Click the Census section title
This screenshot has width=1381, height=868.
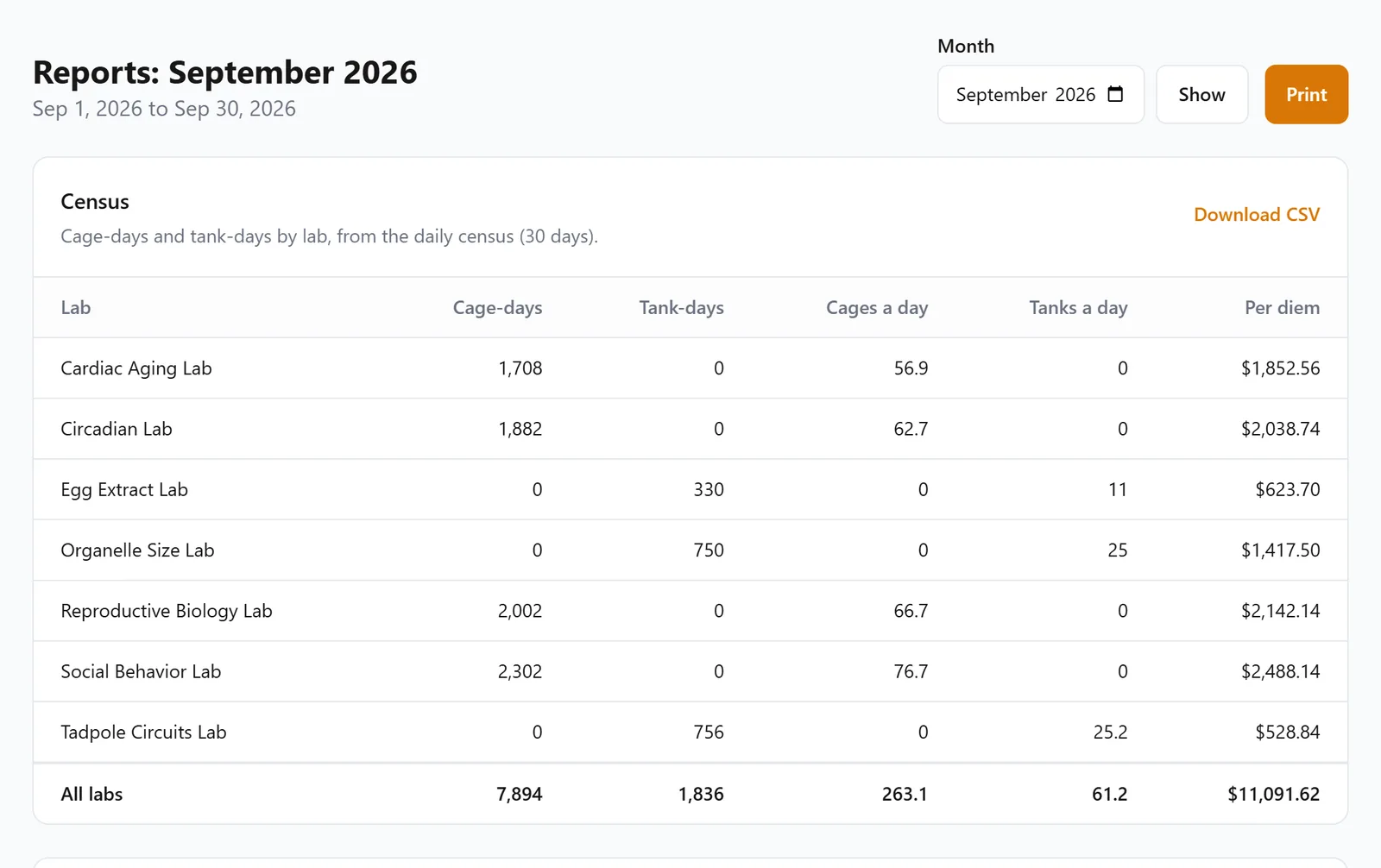tap(95, 202)
